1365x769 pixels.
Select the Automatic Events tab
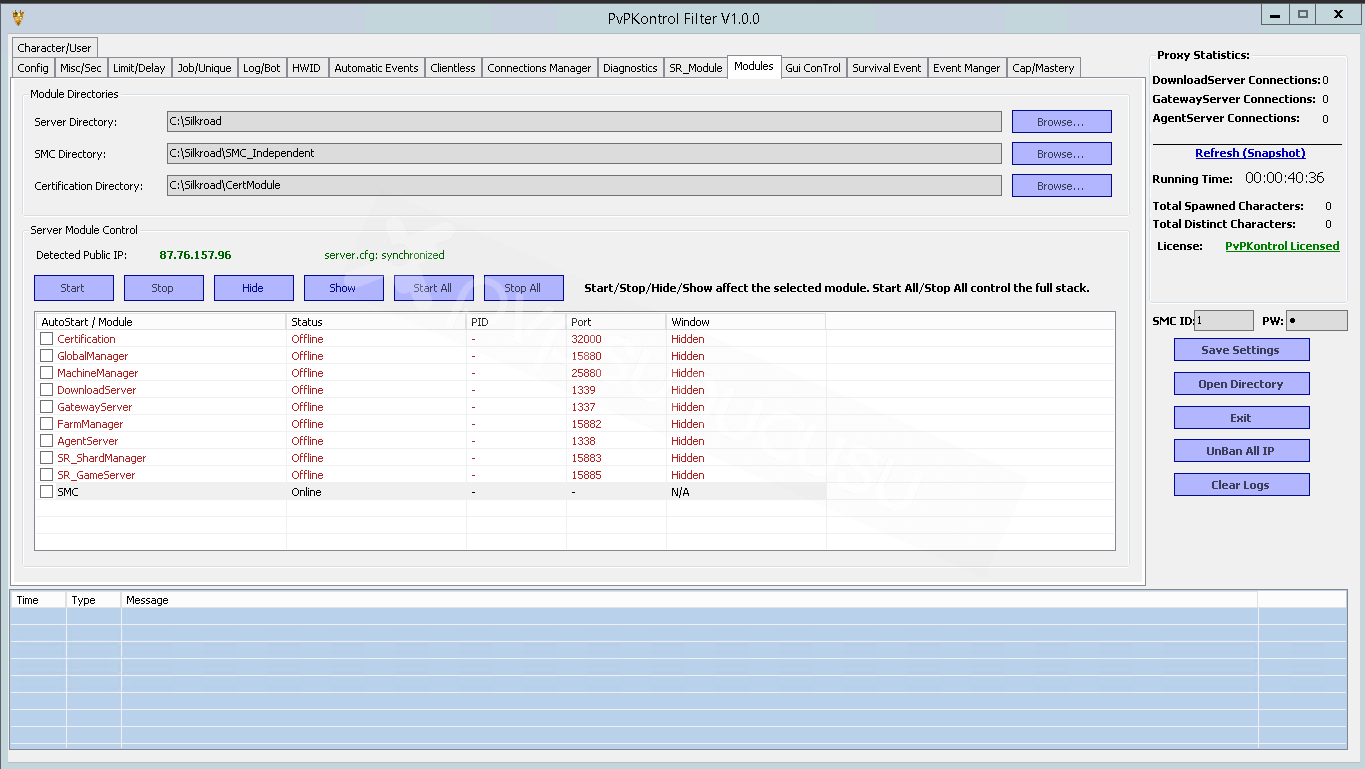[376, 68]
